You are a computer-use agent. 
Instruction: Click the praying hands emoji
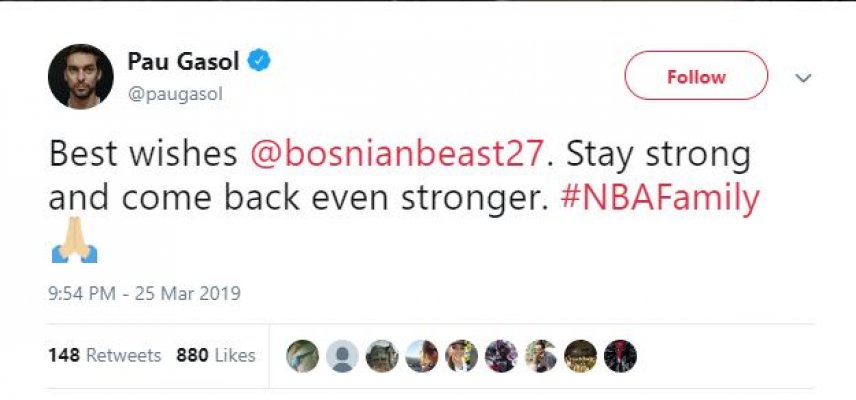(x=74, y=243)
